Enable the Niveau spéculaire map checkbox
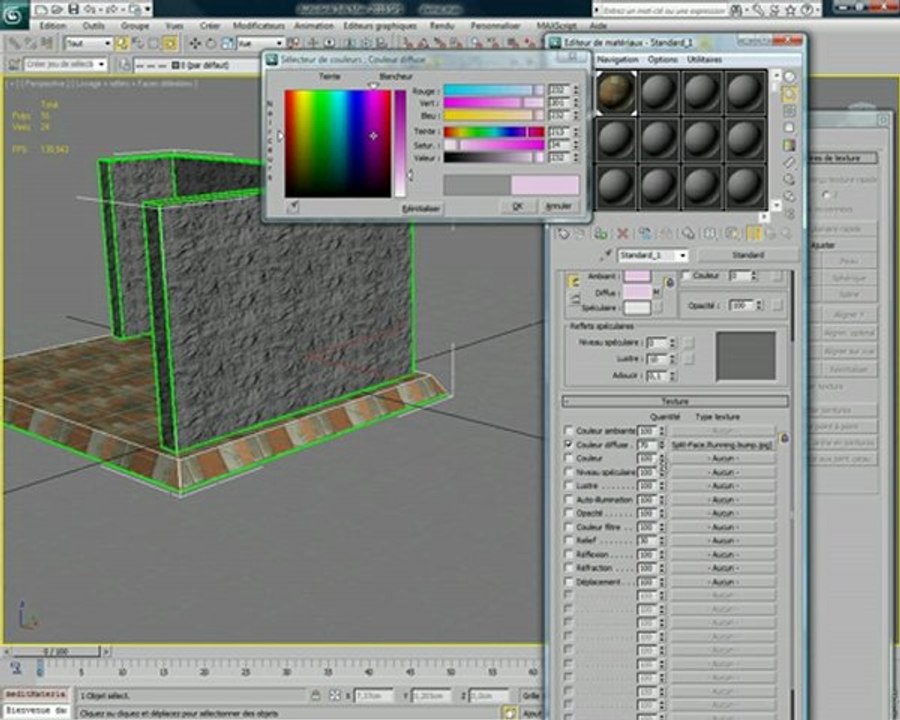900x720 pixels. [x=568, y=472]
